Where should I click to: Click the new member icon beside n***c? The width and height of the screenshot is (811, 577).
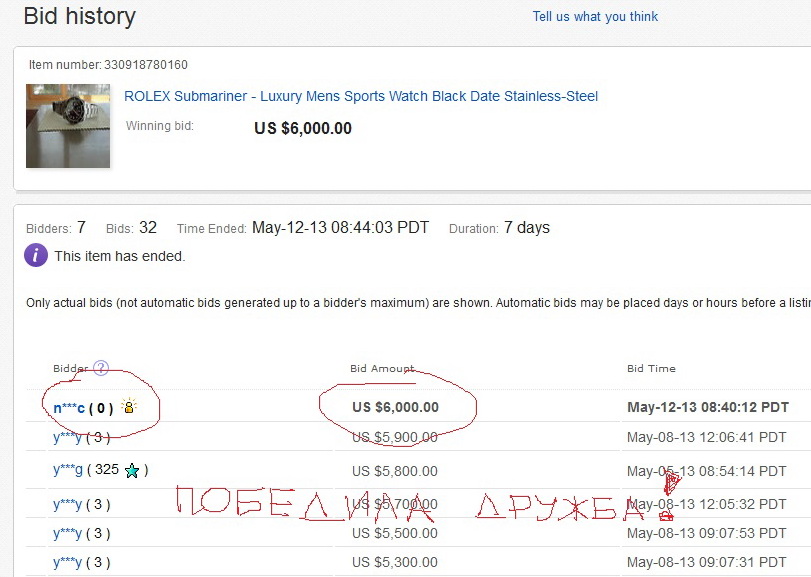pos(128,407)
